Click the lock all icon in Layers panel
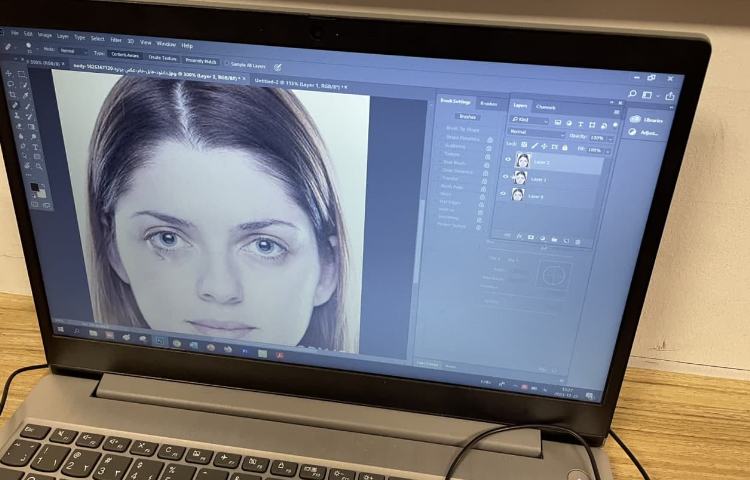 (x=564, y=147)
